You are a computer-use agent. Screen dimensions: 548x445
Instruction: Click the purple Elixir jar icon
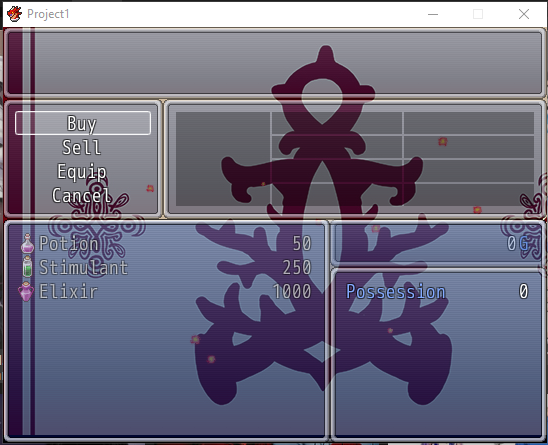26,291
